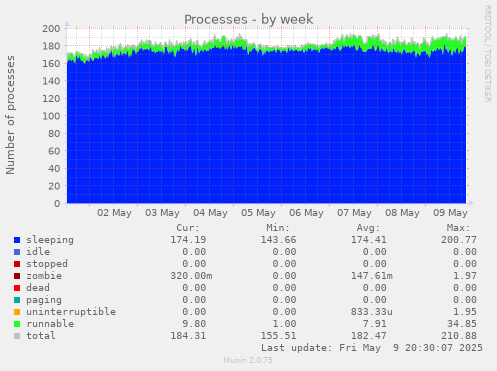
Task: Click the 'Cur:' column header
Action: pyautogui.click(x=188, y=228)
